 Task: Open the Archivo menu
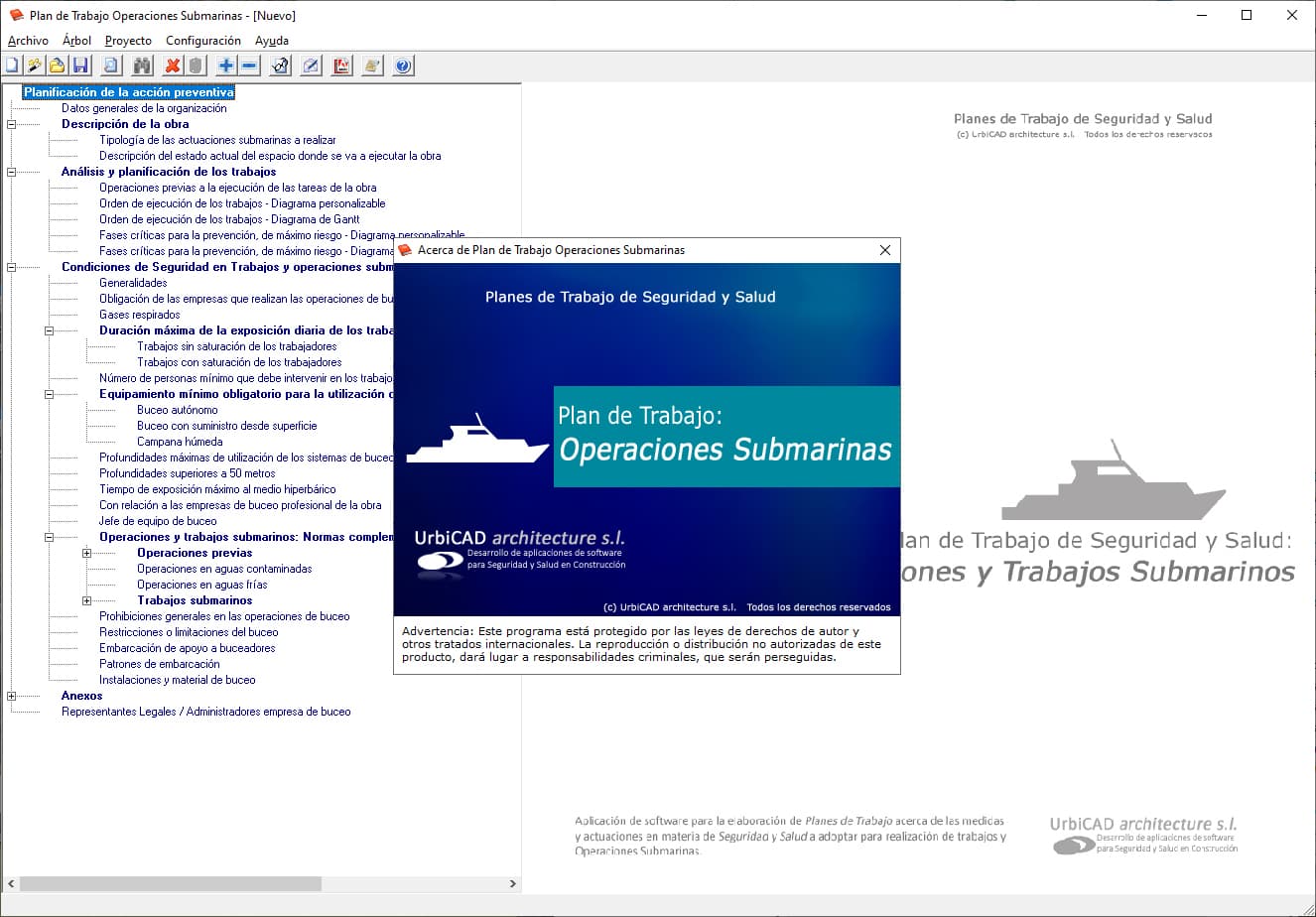click(x=28, y=41)
